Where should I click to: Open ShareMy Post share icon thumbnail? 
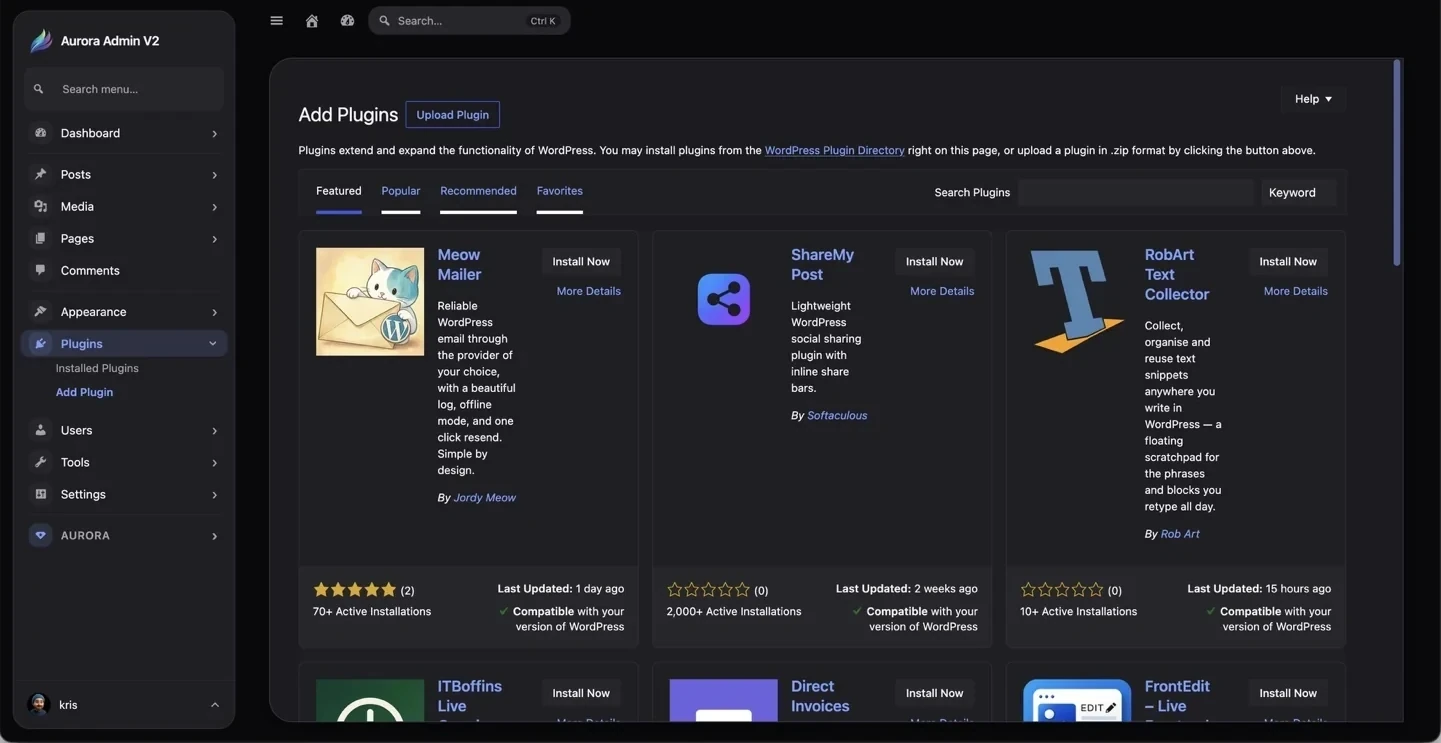pos(724,300)
